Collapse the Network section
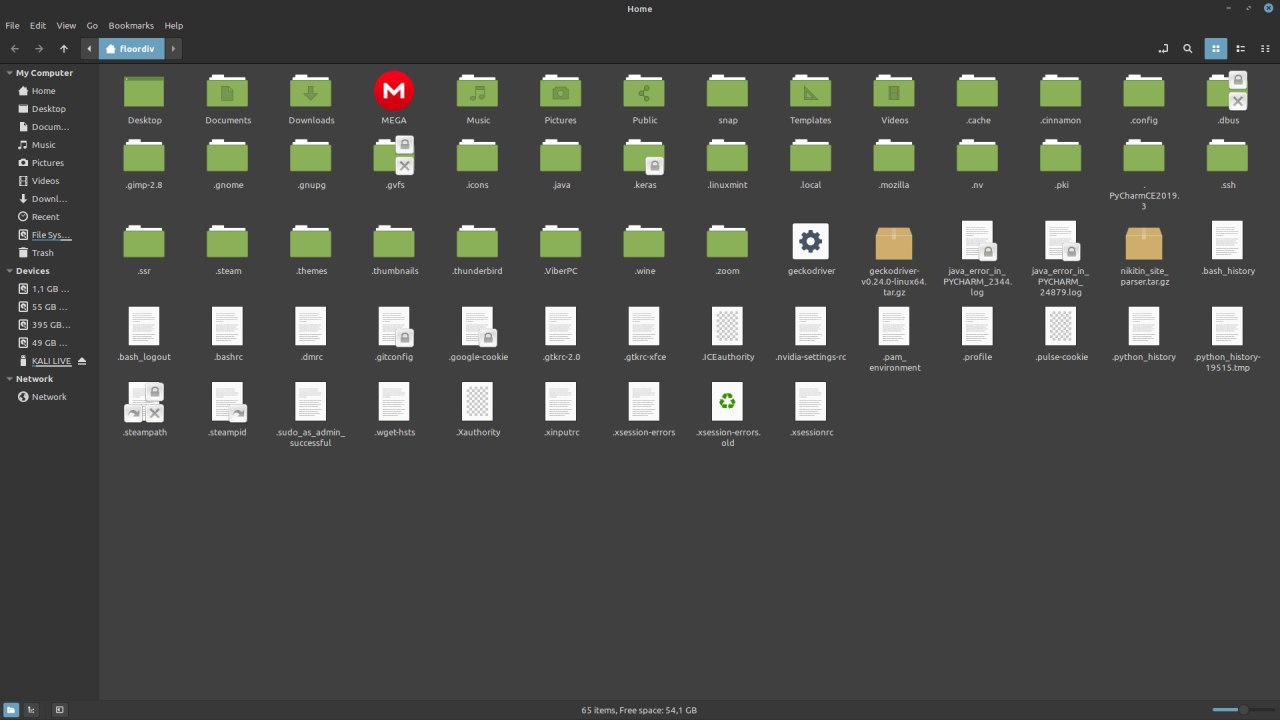1280x720 pixels. 9,379
